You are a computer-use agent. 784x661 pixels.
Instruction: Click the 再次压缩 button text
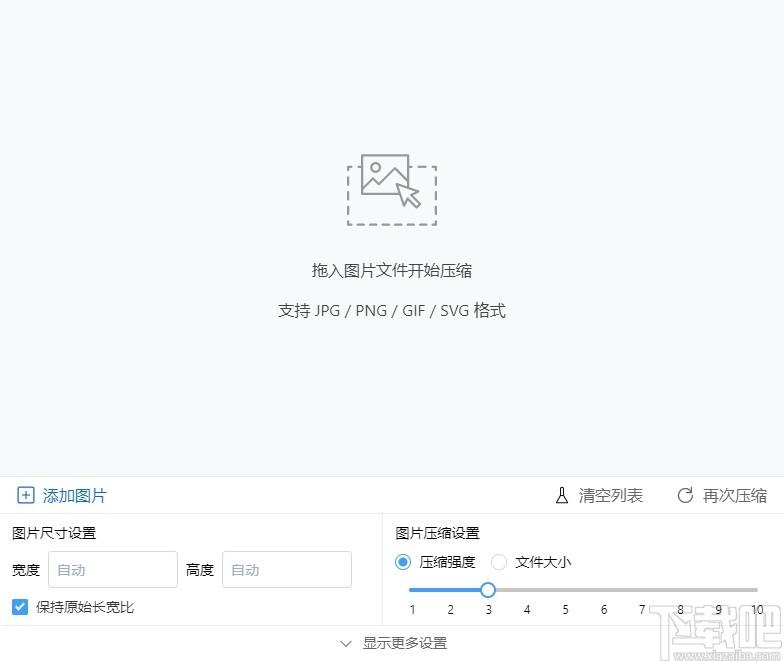(734, 496)
